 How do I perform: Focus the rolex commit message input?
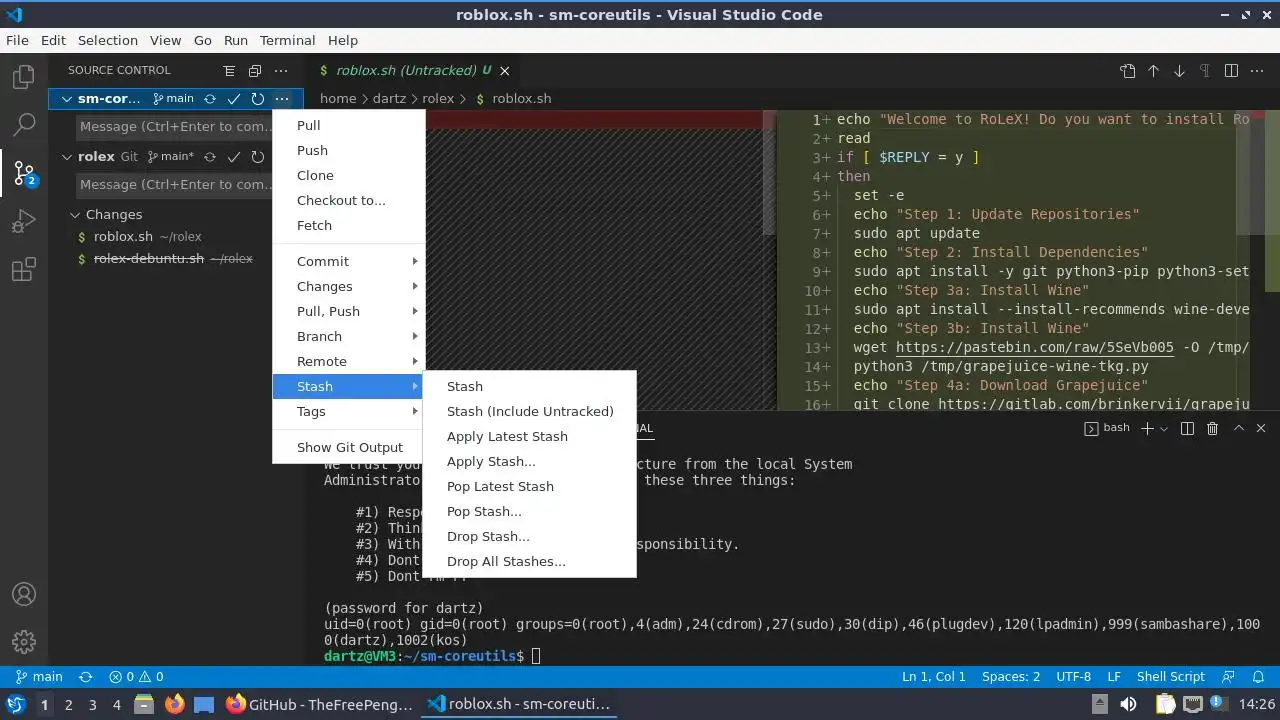[x=176, y=185]
